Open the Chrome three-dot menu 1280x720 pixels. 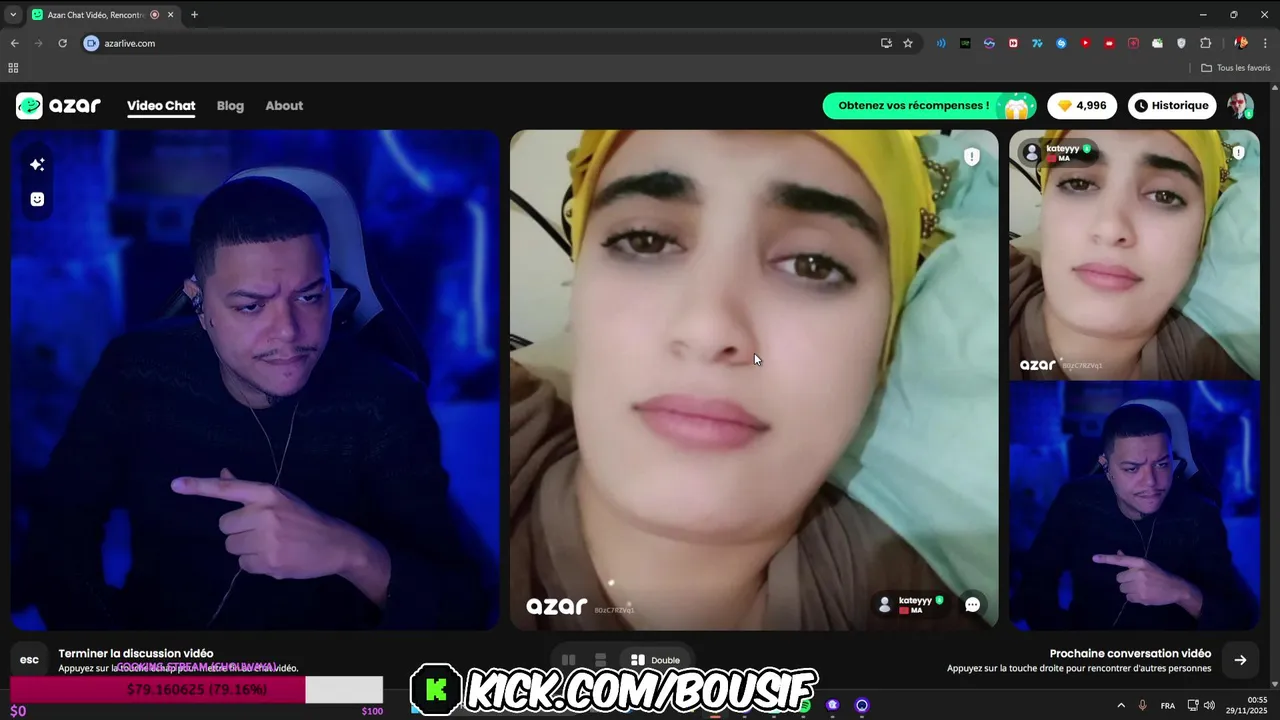coord(1266,43)
